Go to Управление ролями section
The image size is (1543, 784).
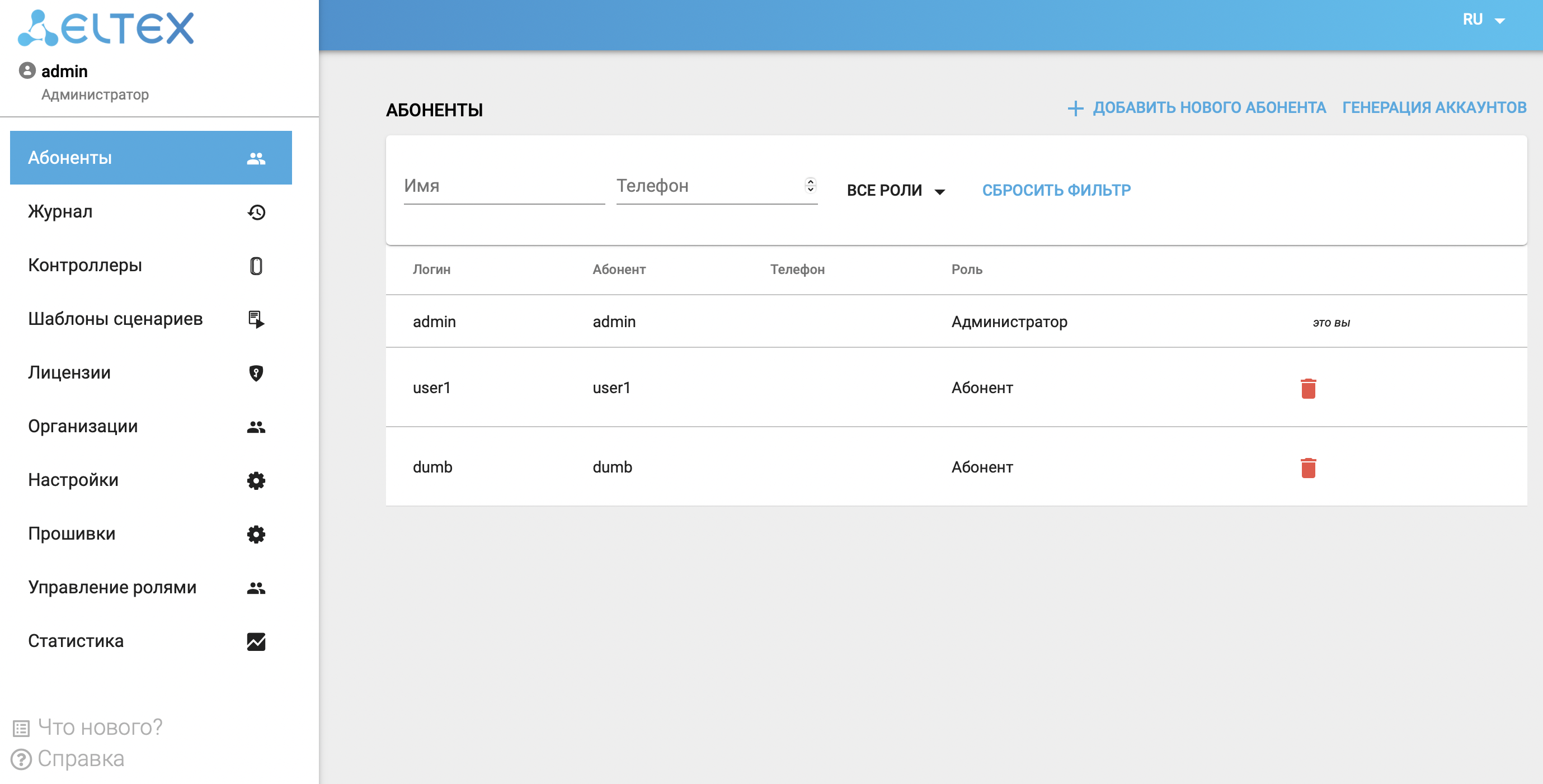pos(112,588)
